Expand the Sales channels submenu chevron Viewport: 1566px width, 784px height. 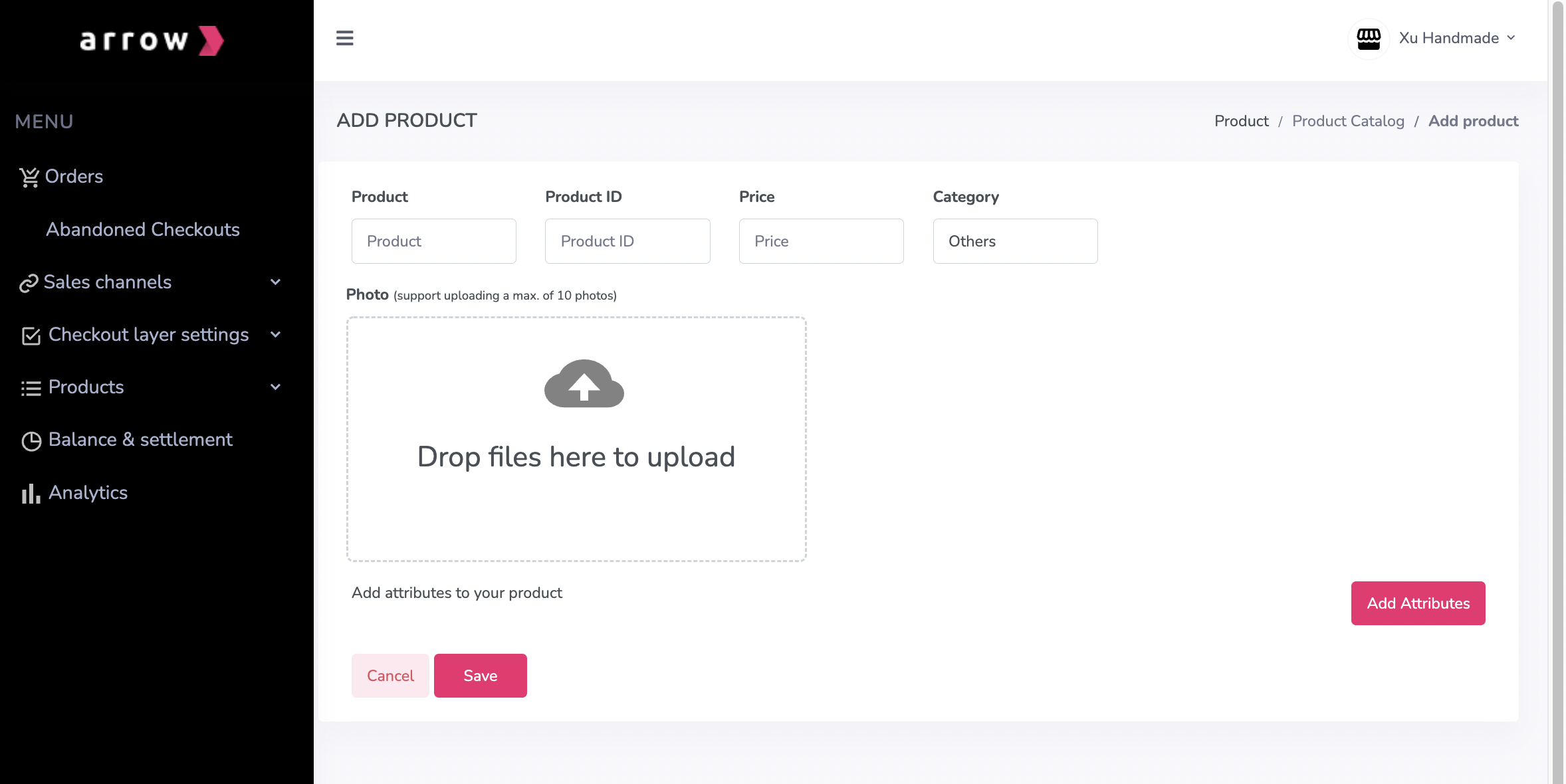(x=275, y=282)
